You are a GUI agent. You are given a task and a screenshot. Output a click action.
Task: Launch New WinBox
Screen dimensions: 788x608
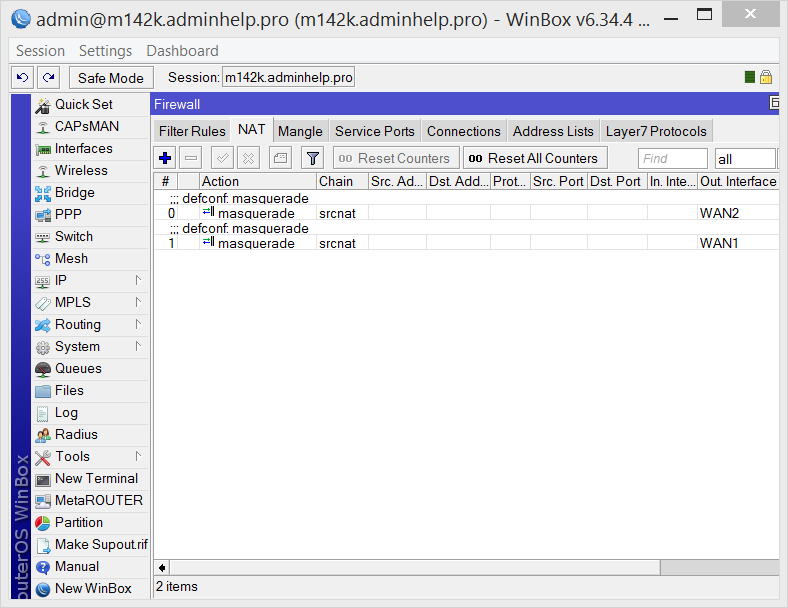point(91,589)
